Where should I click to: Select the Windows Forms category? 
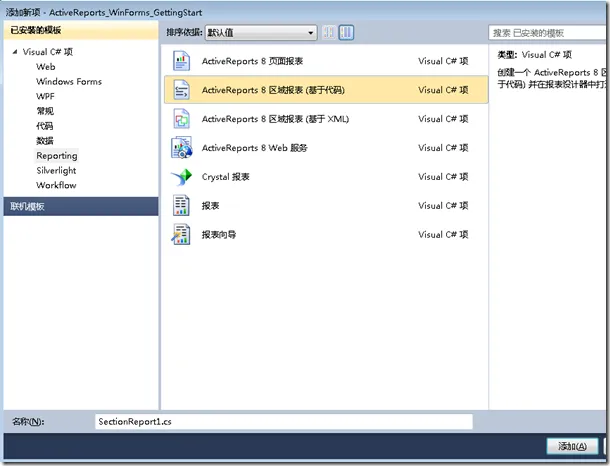pyautogui.click(x=68, y=82)
